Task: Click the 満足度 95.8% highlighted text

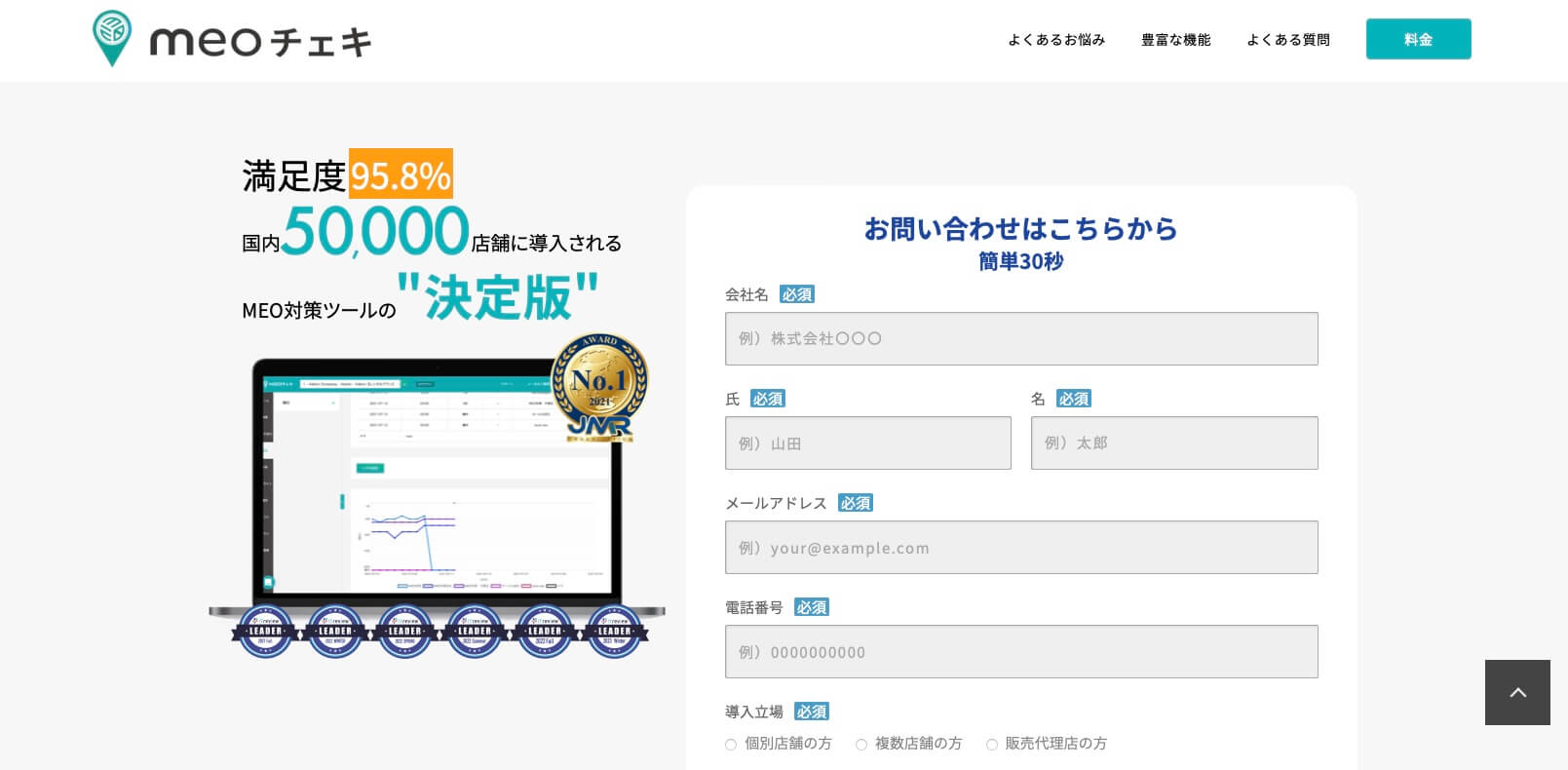Action: click(x=401, y=174)
